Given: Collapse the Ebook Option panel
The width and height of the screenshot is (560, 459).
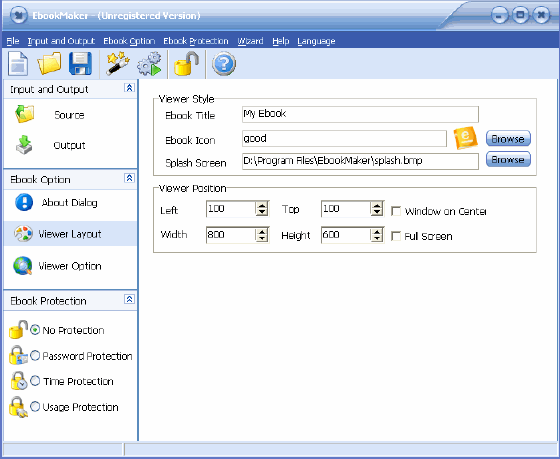Looking at the screenshot, I should (x=129, y=178).
